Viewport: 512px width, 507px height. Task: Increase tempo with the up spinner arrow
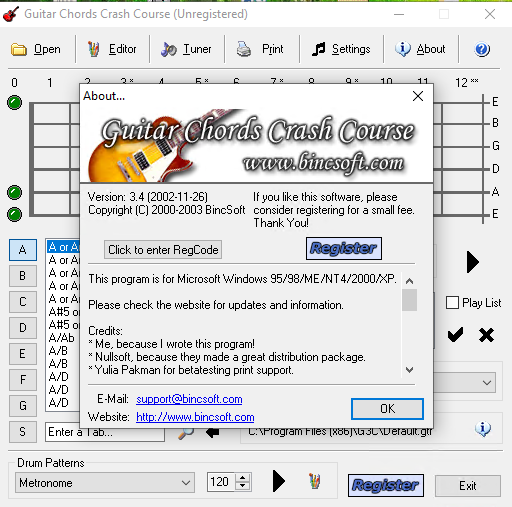click(243, 478)
